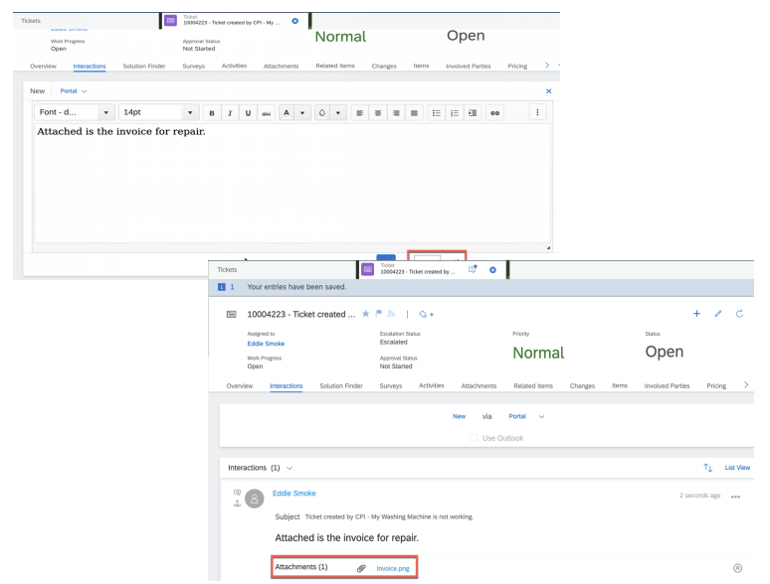770x584 pixels.
Task: Click the ticket list icon beside ticket title
Action: click(231, 314)
